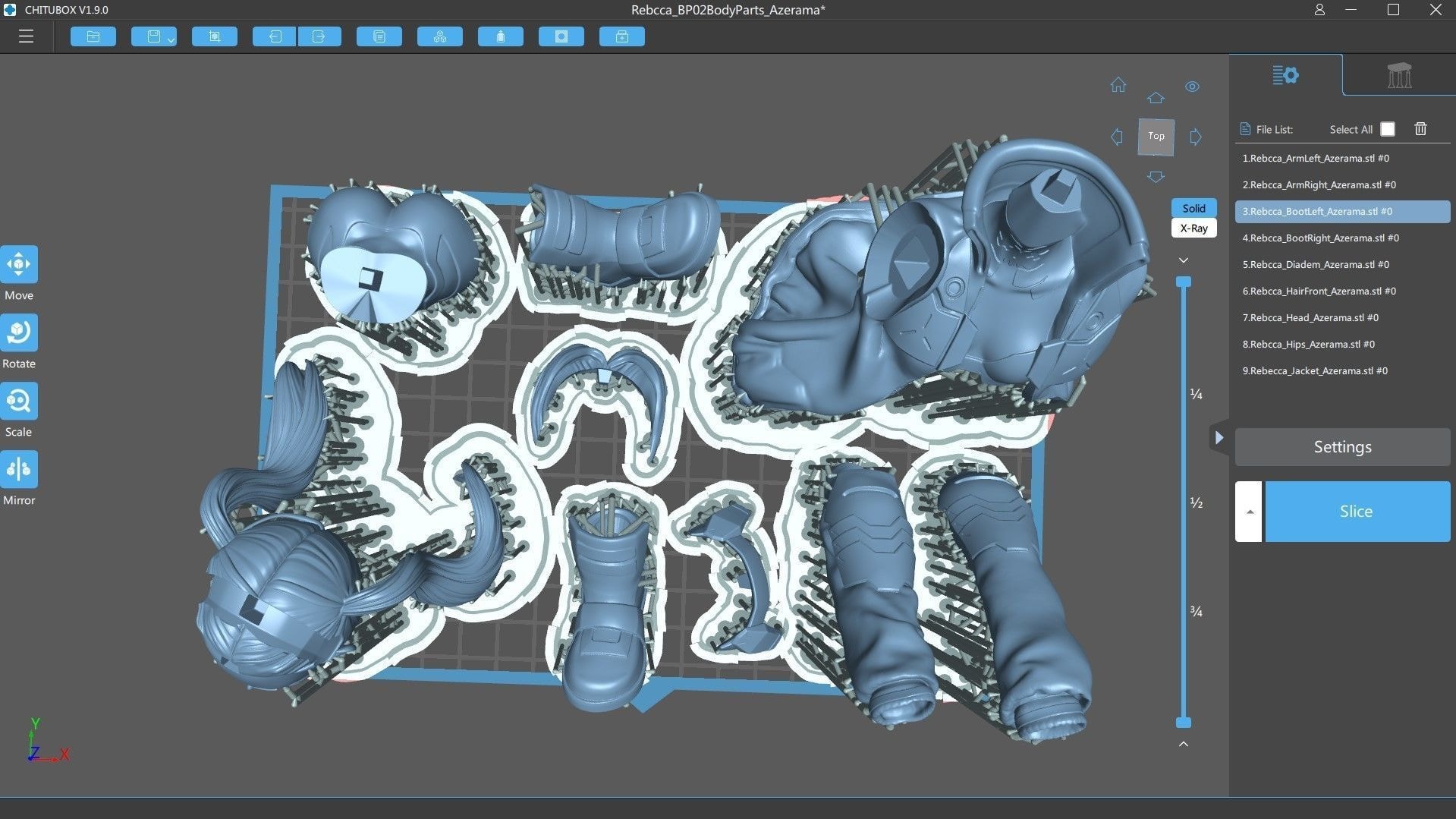Rotate view with up arrow above cube
Image resolution: width=1456 pixels, height=819 pixels.
[x=1156, y=98]
